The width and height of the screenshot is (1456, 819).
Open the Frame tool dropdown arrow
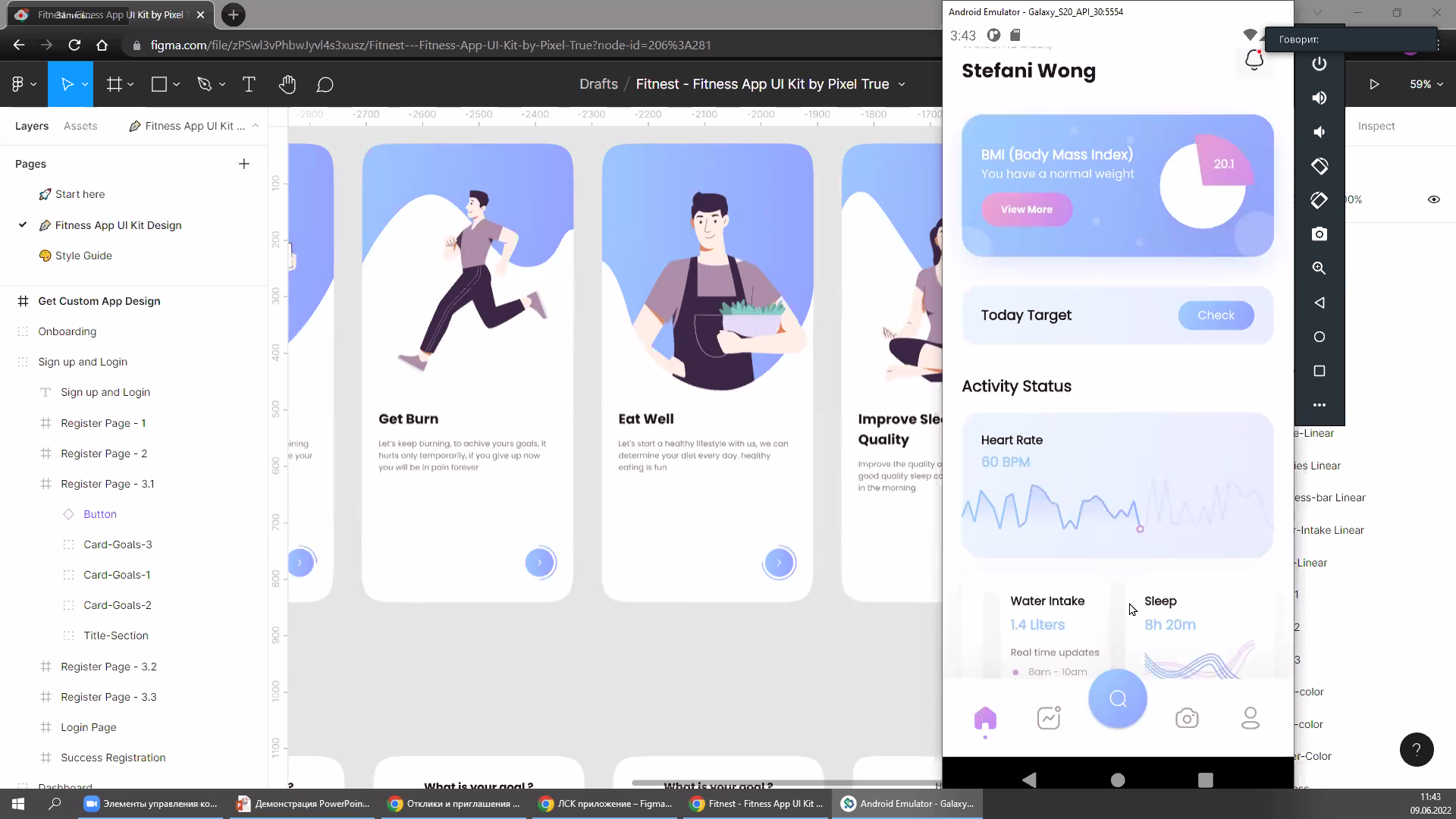(x=131, y=84)
